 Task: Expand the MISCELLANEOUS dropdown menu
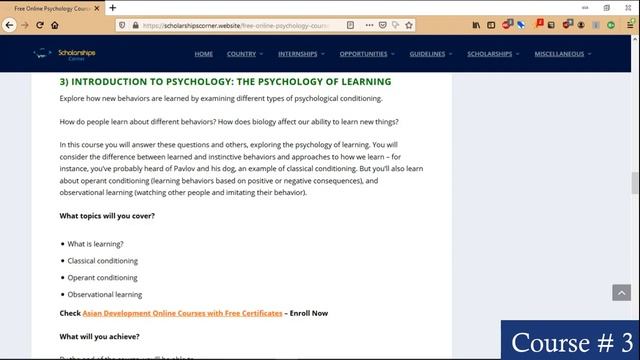click(x=563, y=54)
